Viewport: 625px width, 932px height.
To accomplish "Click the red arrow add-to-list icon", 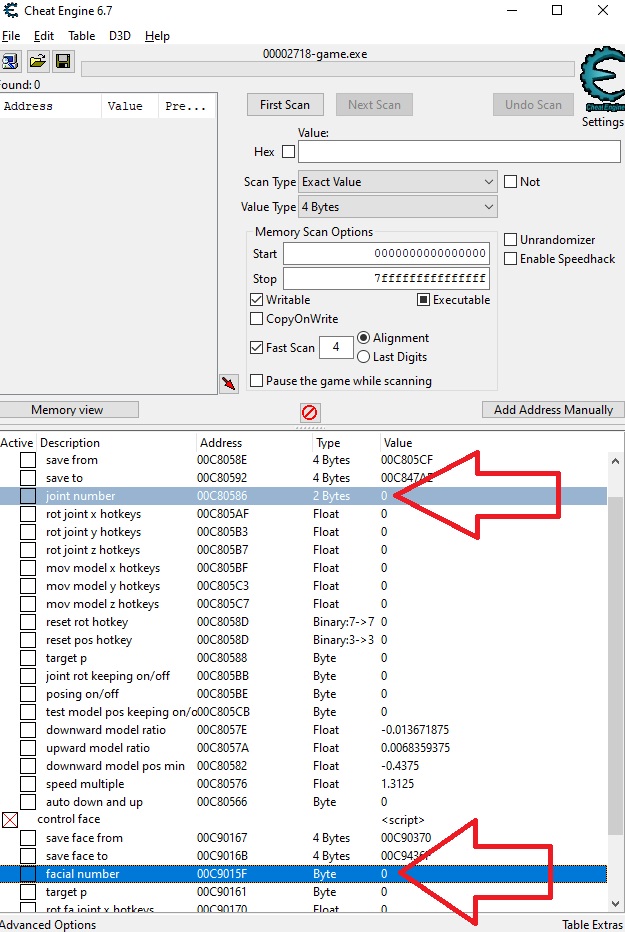I will pos(229,383).
